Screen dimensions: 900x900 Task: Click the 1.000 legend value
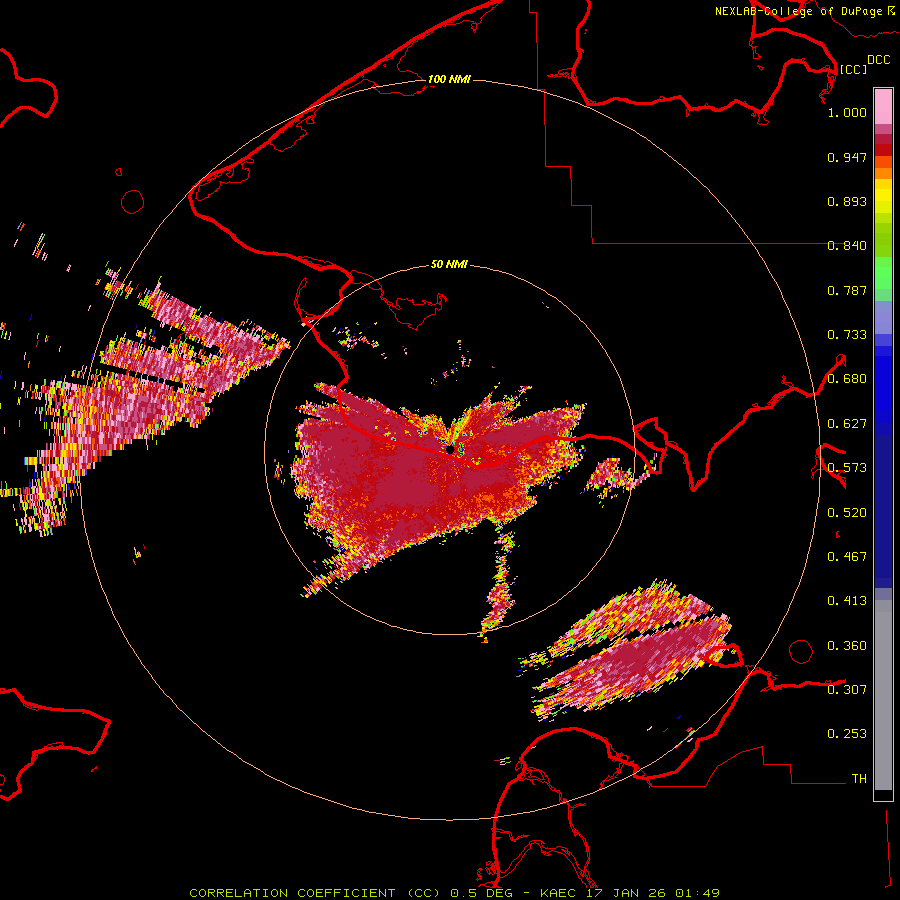coord(847,112)
